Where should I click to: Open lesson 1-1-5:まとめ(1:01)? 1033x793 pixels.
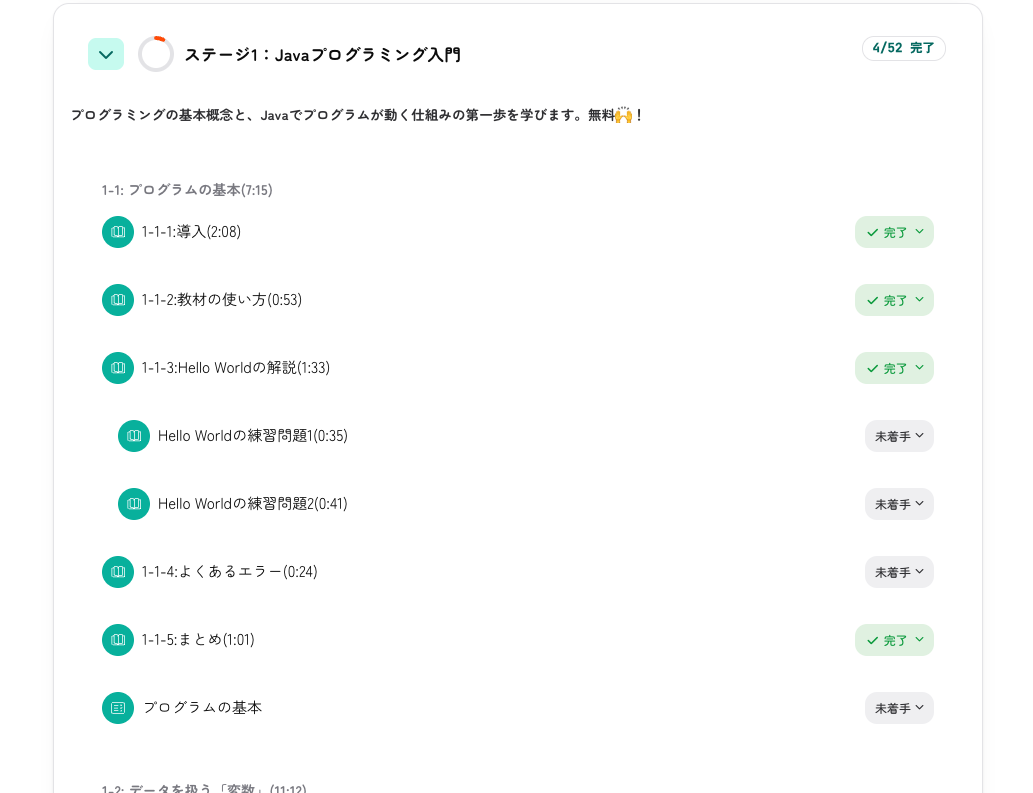(x=198, y=640)
